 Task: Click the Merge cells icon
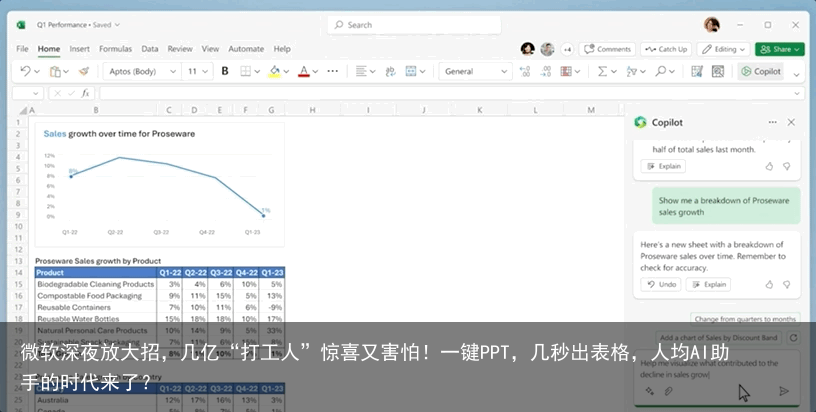click(x=411, y=71)
